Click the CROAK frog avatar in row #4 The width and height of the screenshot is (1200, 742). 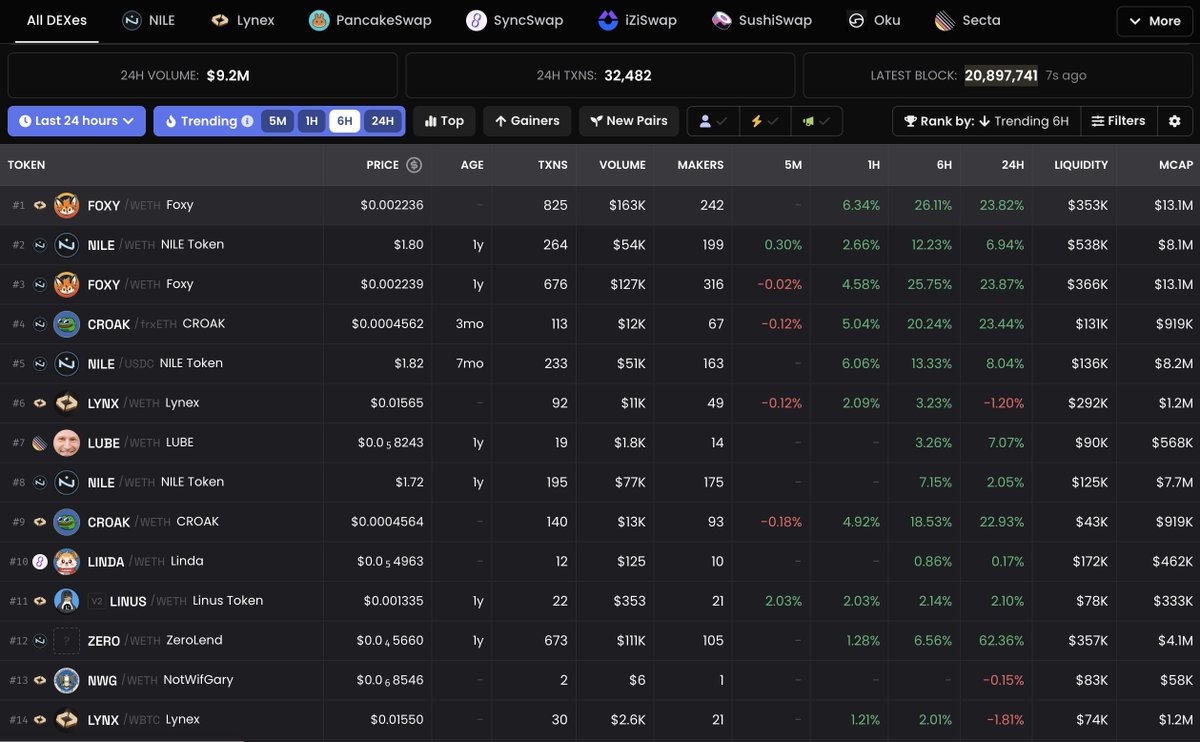click(x=67, y=324)
